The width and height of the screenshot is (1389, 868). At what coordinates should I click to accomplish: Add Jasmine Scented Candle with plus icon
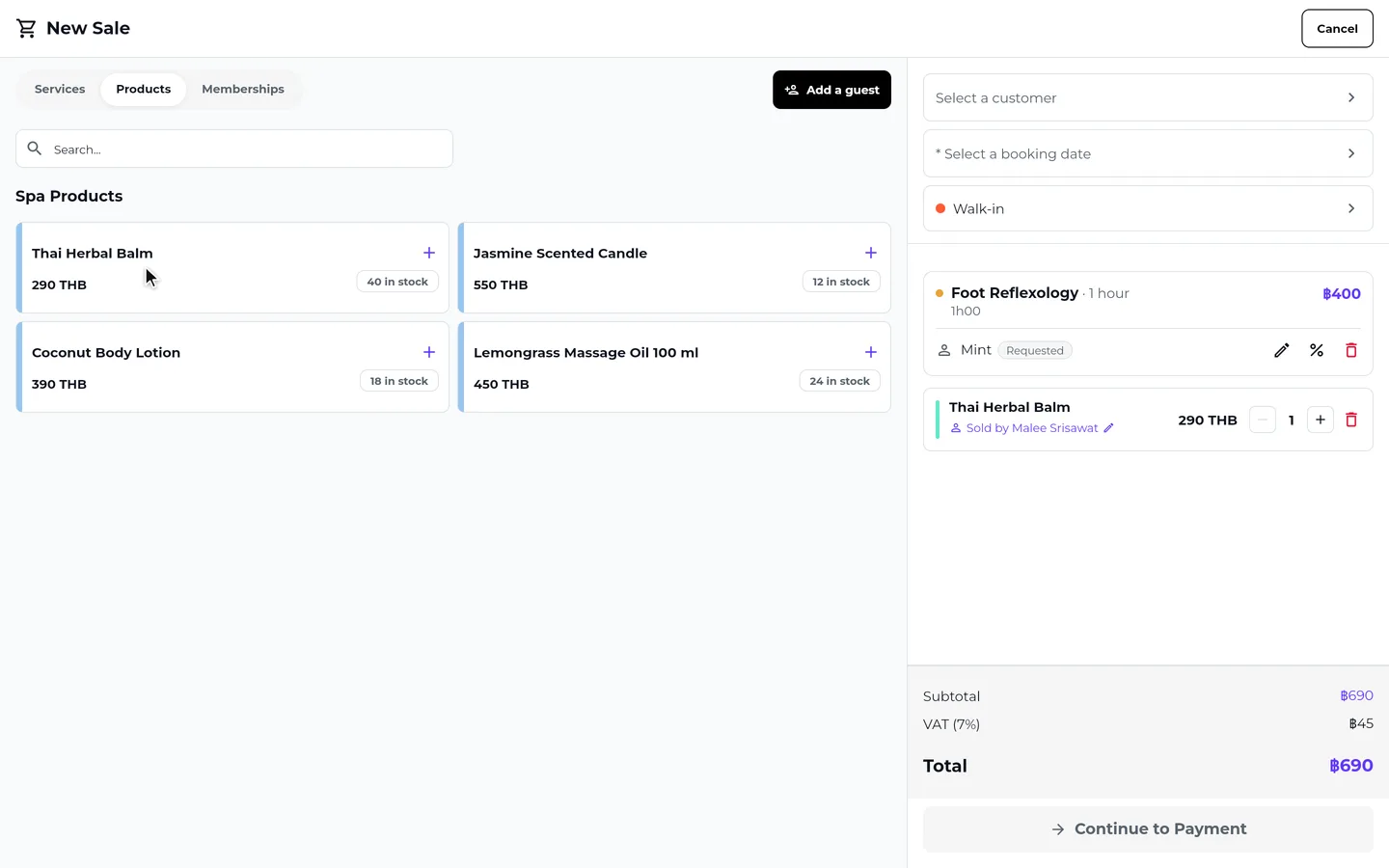pos(871,253)
